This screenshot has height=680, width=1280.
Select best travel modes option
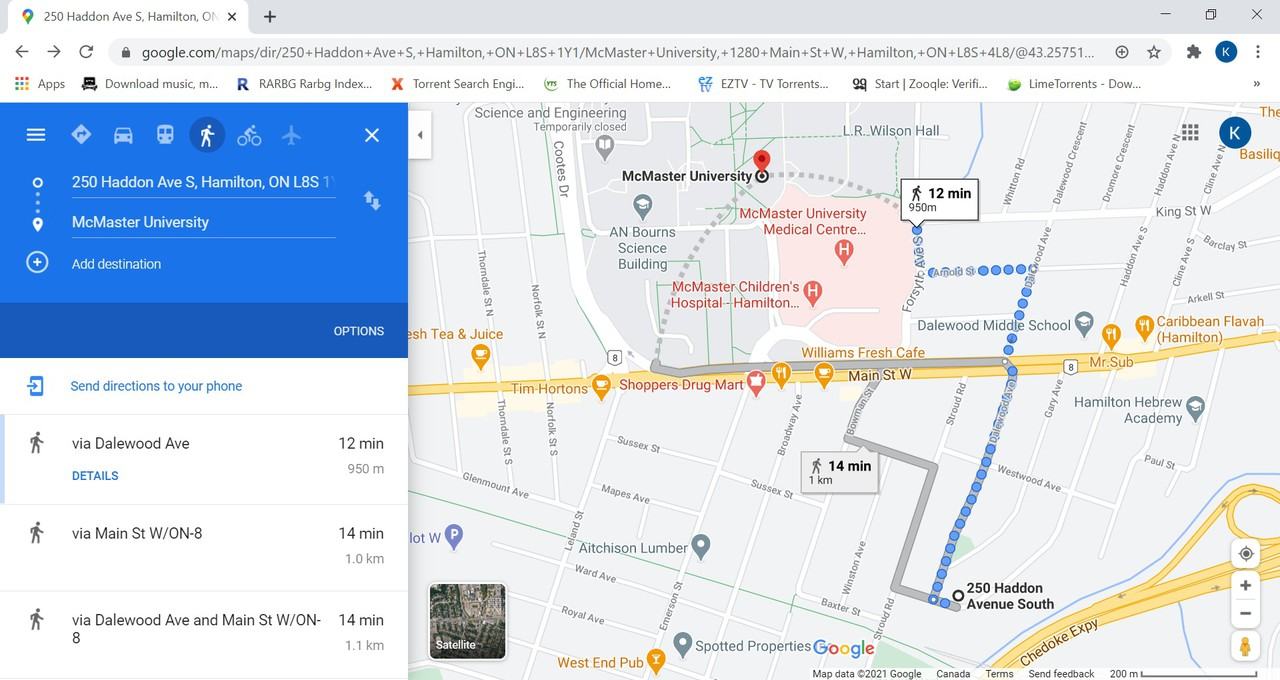[x=81, y=135]
